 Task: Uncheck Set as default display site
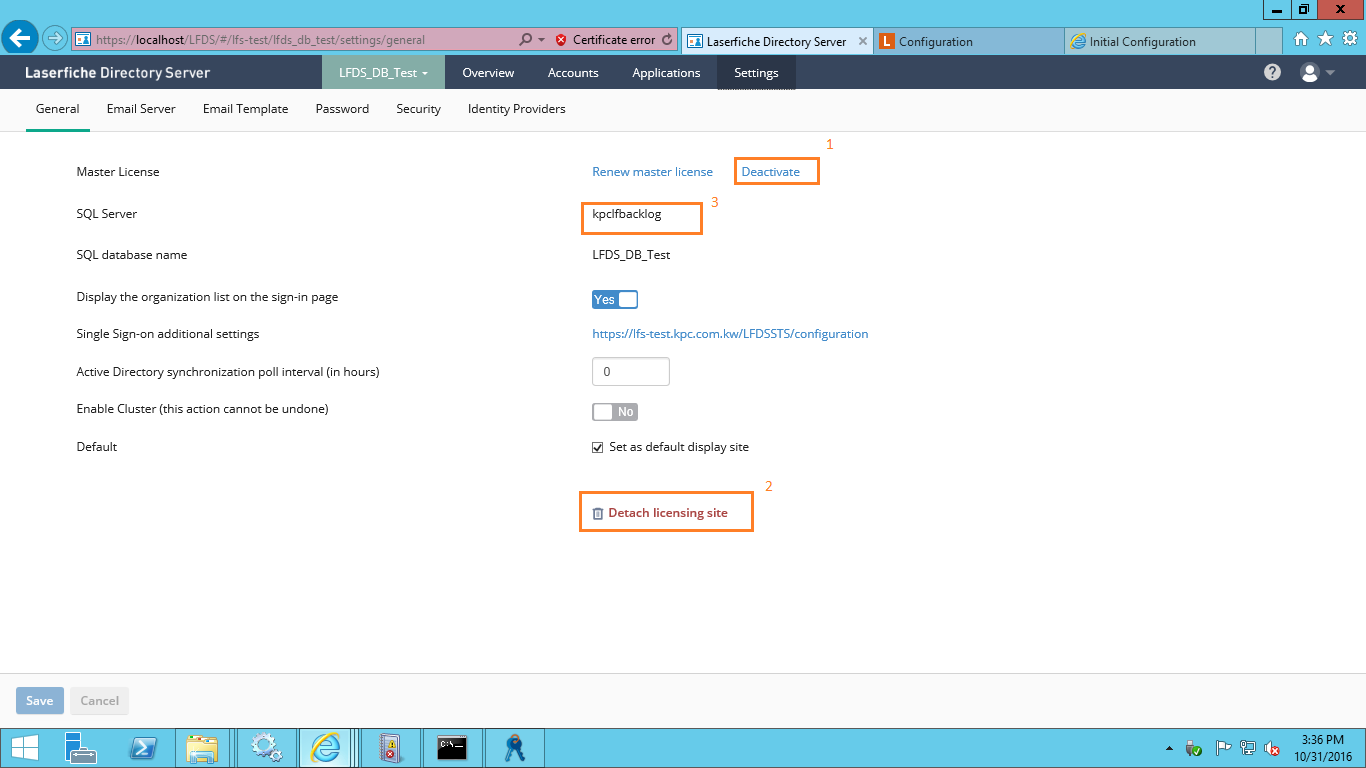tap(598, 447)
